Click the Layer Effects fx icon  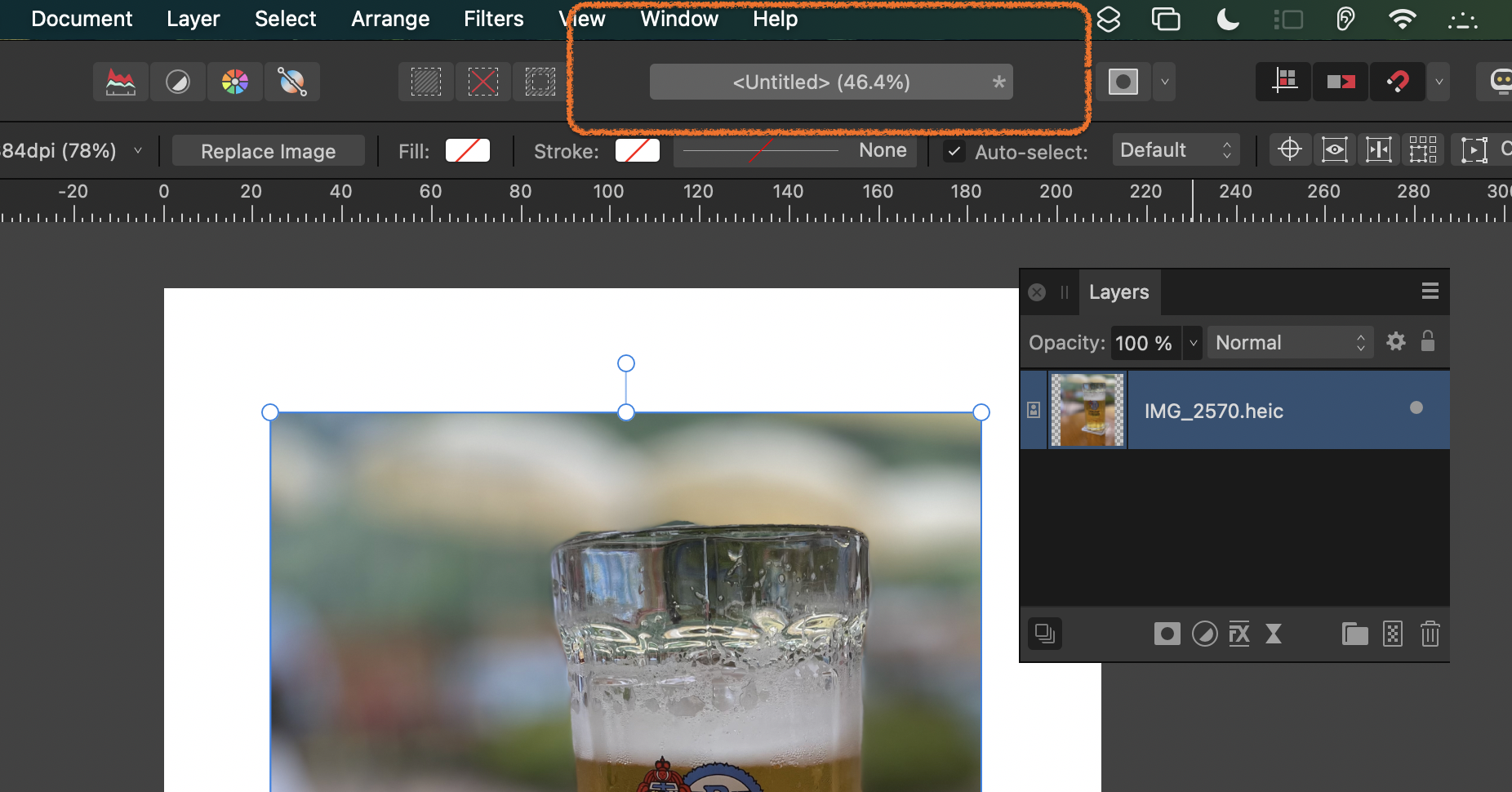tap(1239, 634)
